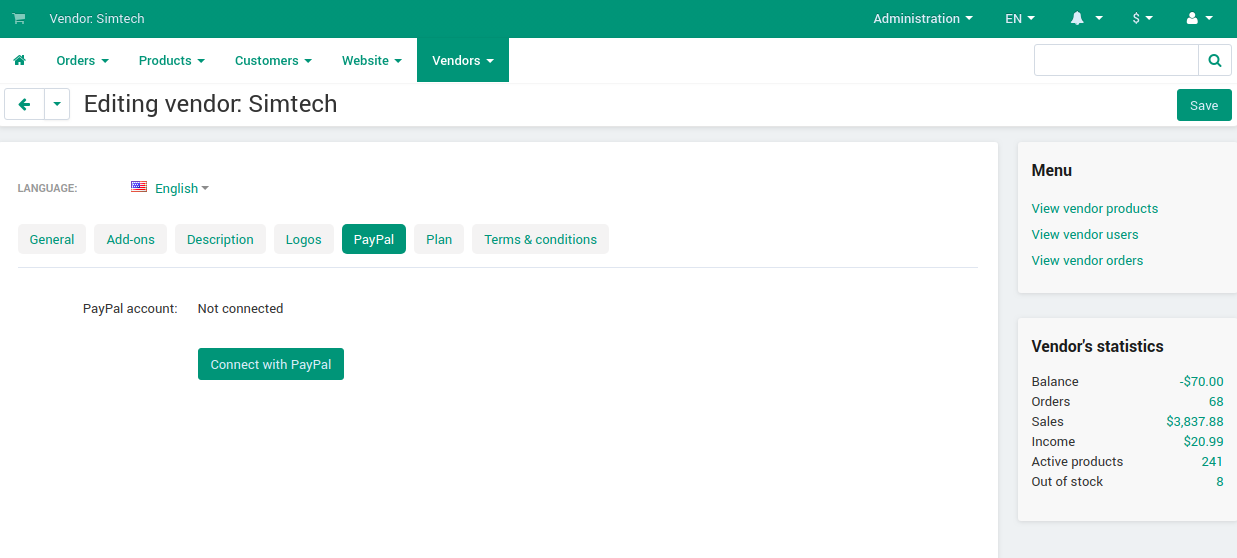
Task: Expand the Products menu
Action: tap(171, 60)
